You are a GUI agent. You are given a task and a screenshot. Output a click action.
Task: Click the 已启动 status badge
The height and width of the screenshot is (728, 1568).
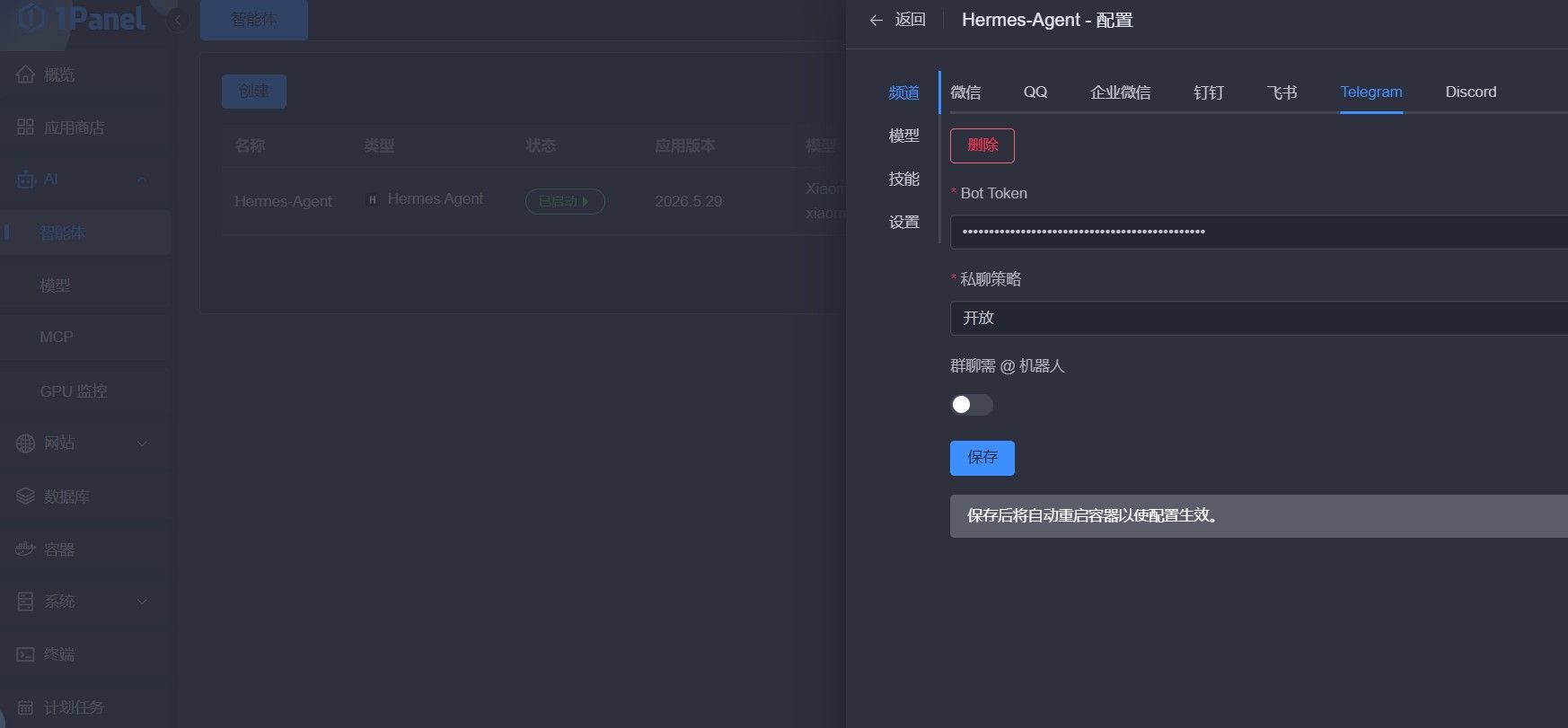(565, 201)
